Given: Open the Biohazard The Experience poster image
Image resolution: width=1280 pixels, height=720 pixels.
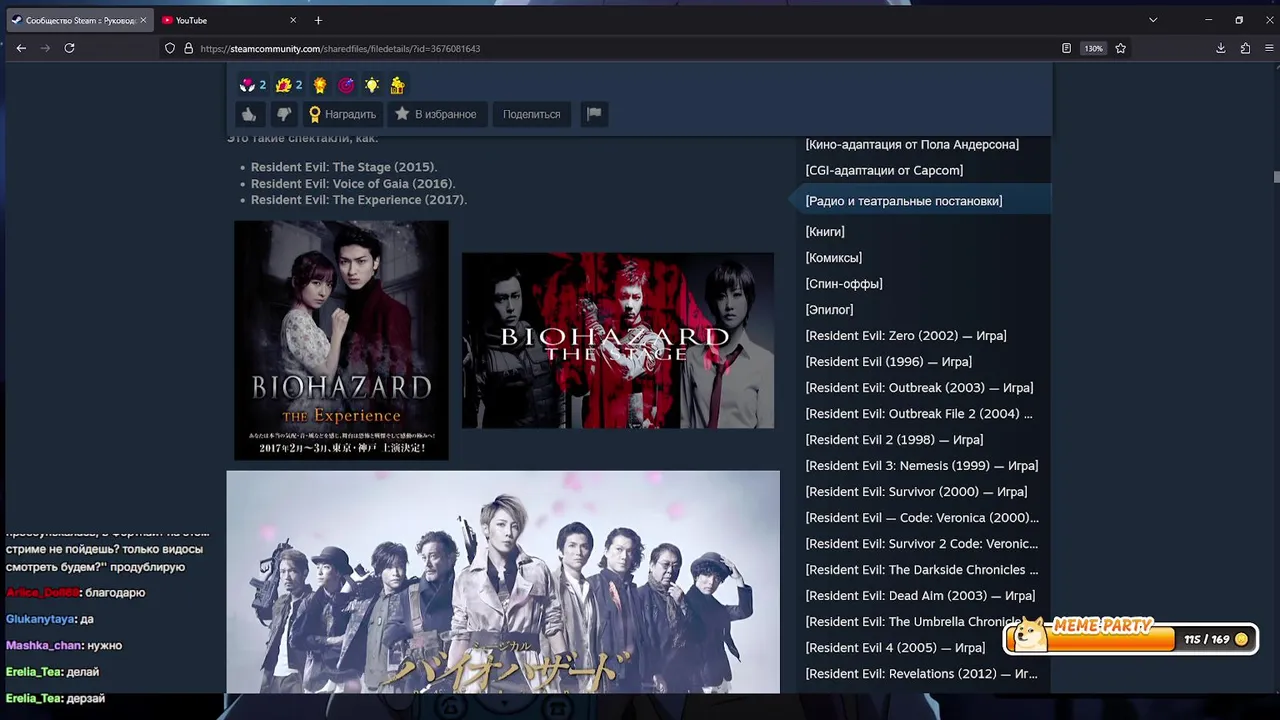Looking at the screenshot, I should pos(341,340).
